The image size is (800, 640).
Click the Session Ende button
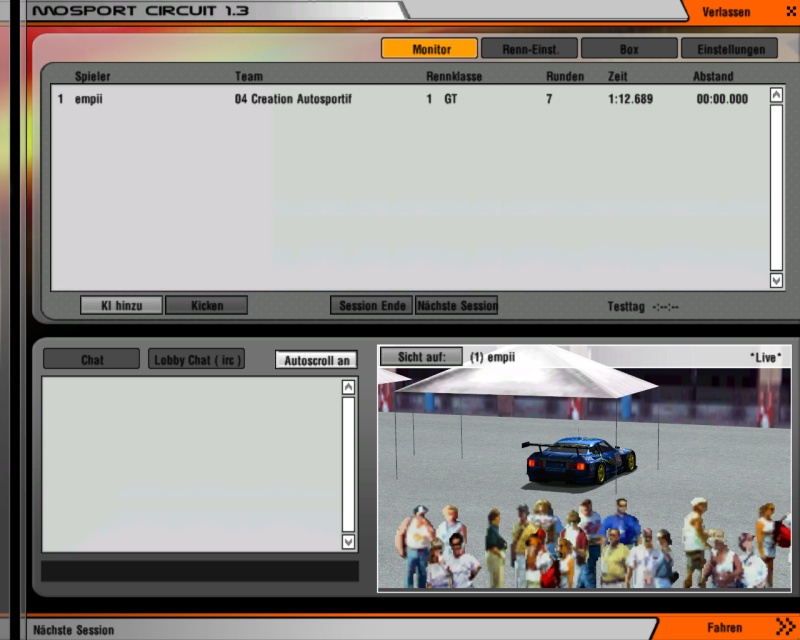[x=371, y=305]
